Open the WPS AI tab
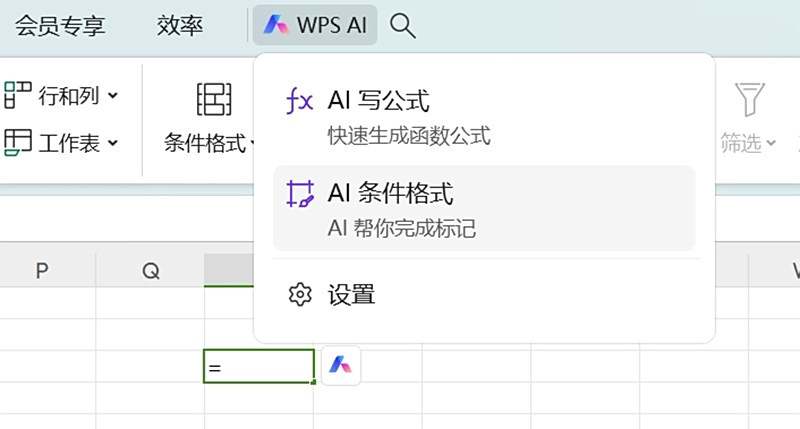 (x=315, y=25)
